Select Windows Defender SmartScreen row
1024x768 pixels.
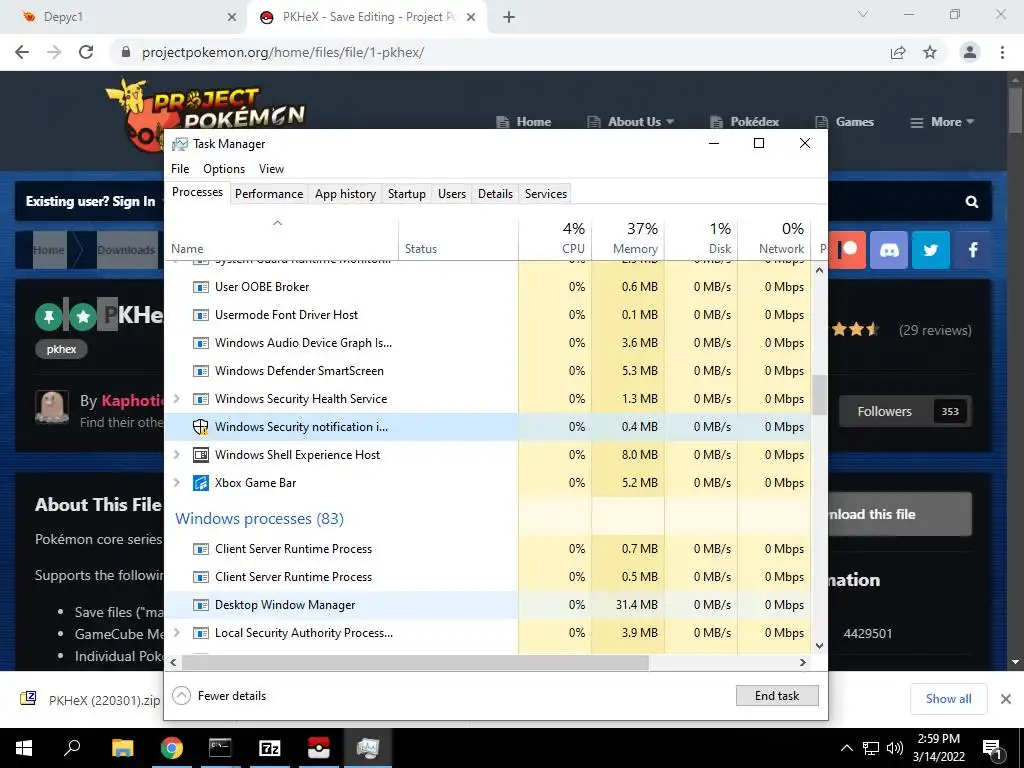click(487, 371)
